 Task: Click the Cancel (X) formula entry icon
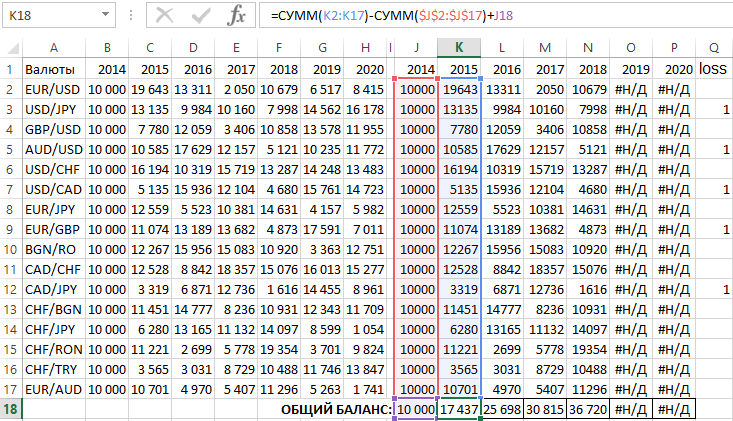click(165, 16)
